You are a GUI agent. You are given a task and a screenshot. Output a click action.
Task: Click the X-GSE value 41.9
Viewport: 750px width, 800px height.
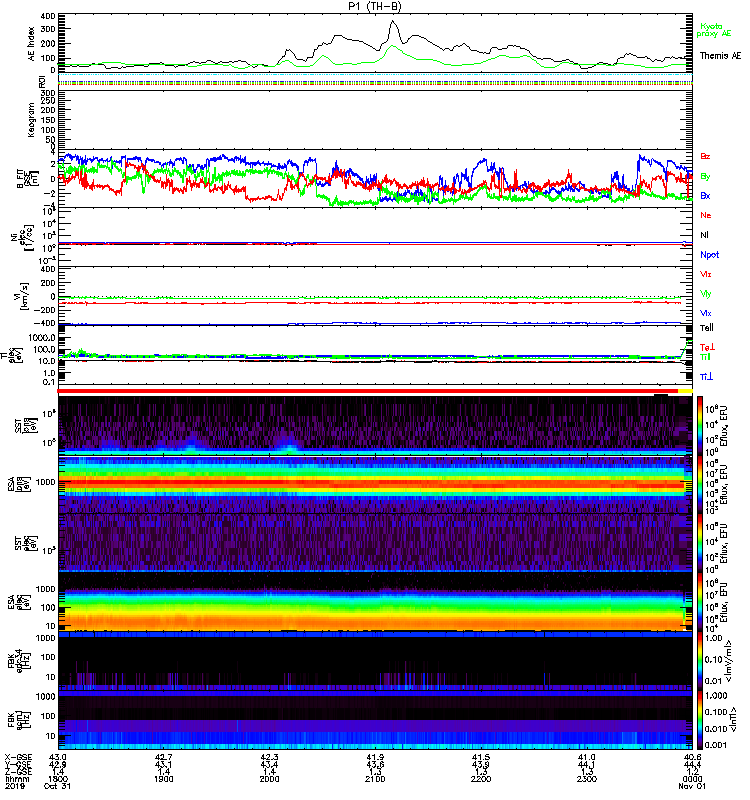(x=375, y=757)
